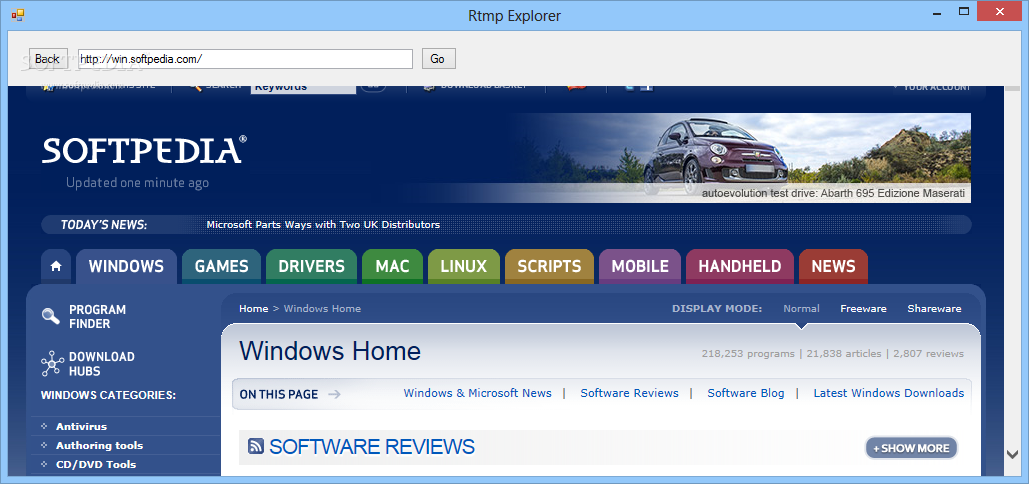Click the Rtmp Explorer app icon
The width and height of the screenshot is (1029, 484).
coord(17,14)
